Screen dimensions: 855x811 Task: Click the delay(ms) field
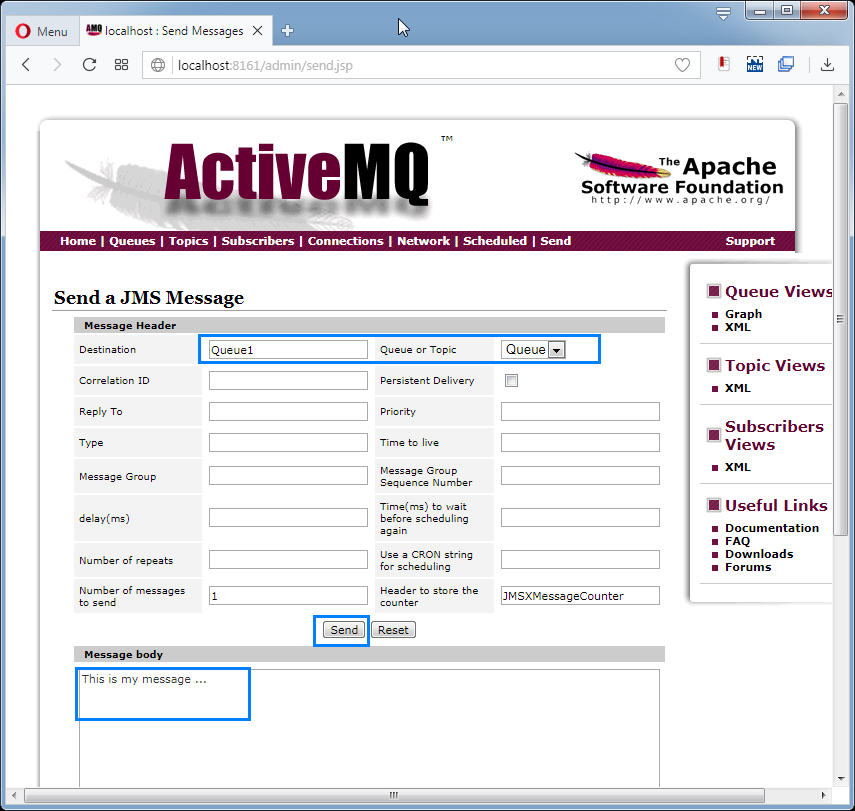pyautogui.click(x=288, y=518)
